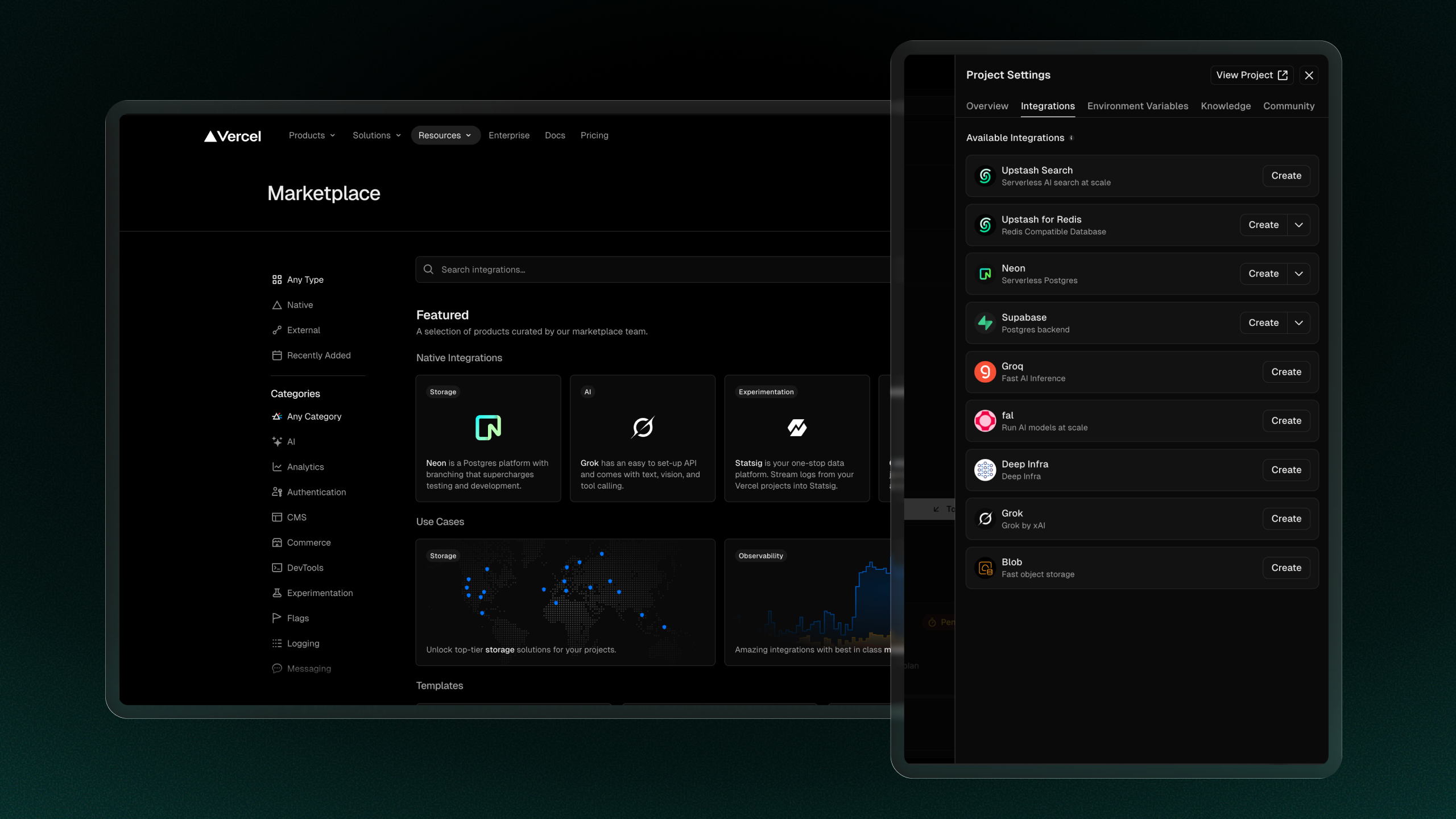Switch to the Environment Variables tab
Image resolution: width=1456 pixels, height=819 pixels.
pos(1137,106)
